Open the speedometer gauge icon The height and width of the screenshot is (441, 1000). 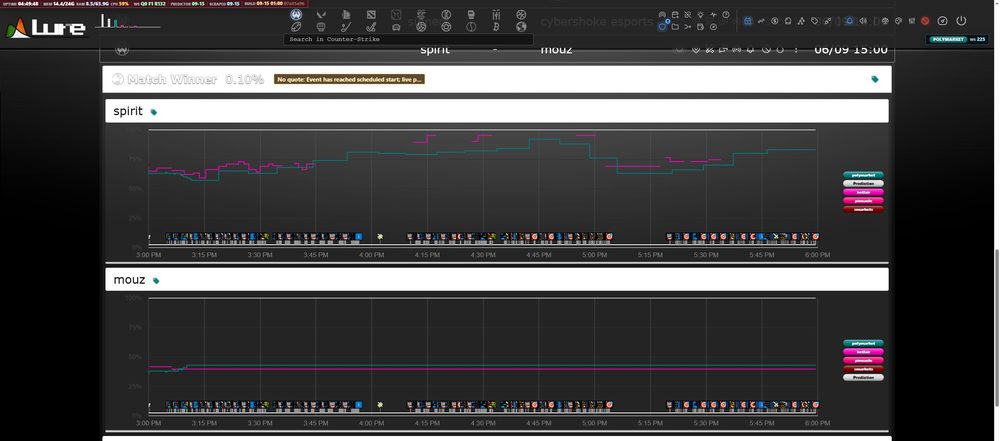943,20
